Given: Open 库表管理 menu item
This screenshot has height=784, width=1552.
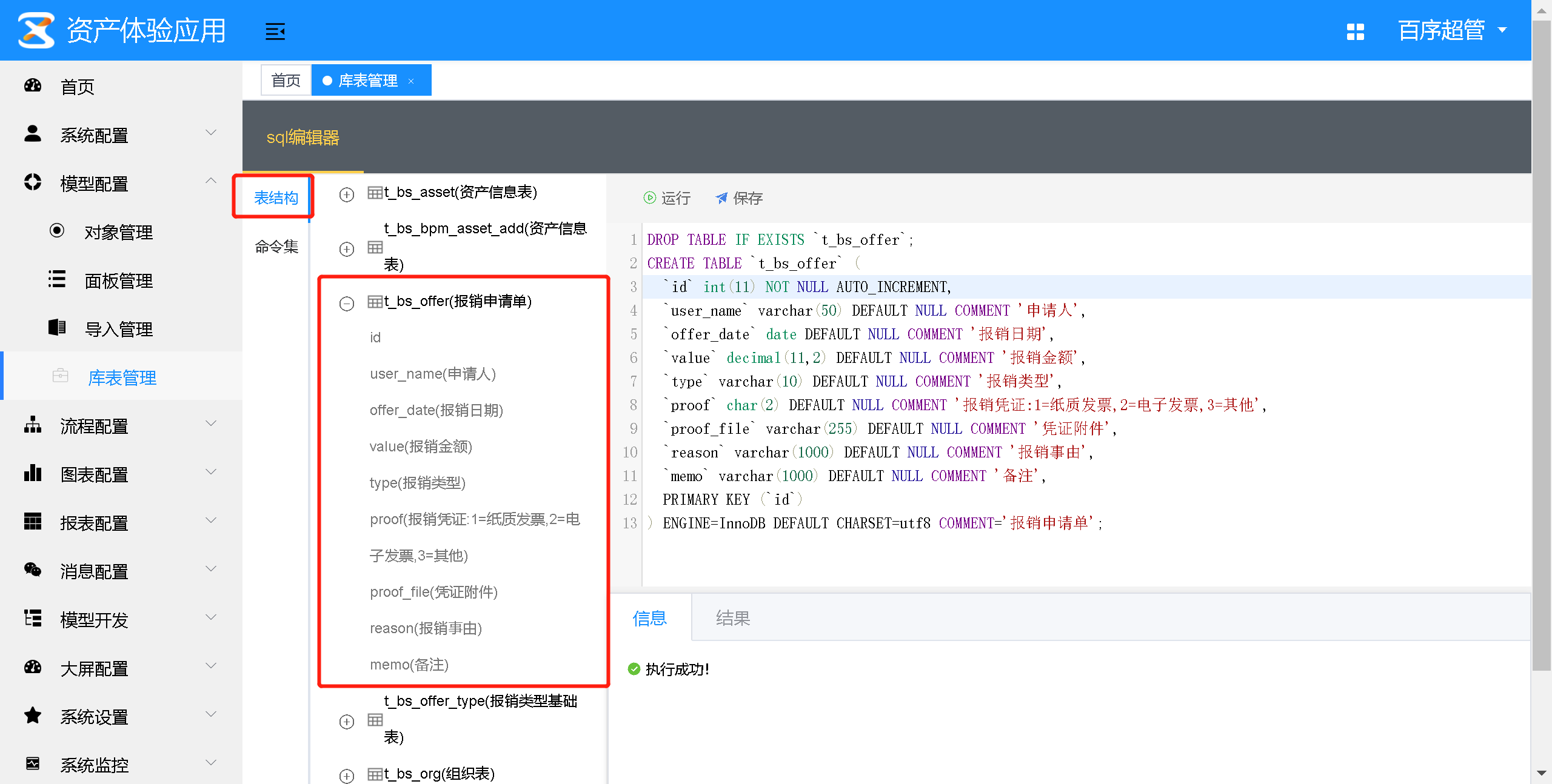Looking at the screenshot, I should [x=121, y=376].
